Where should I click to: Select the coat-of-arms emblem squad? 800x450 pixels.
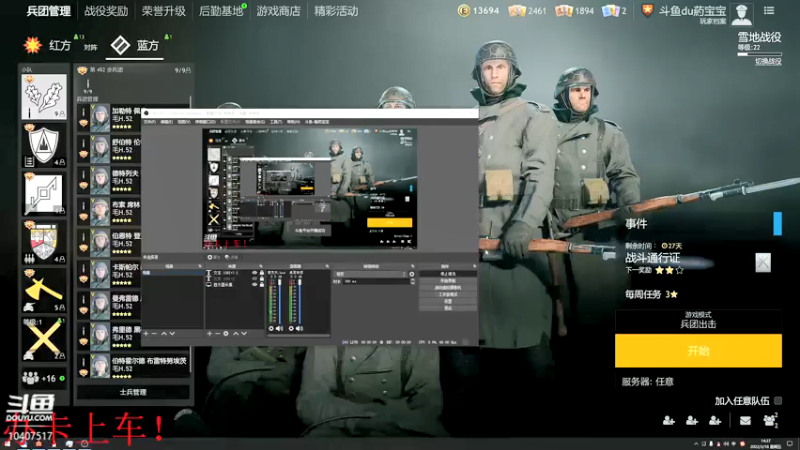pos(44,242)
